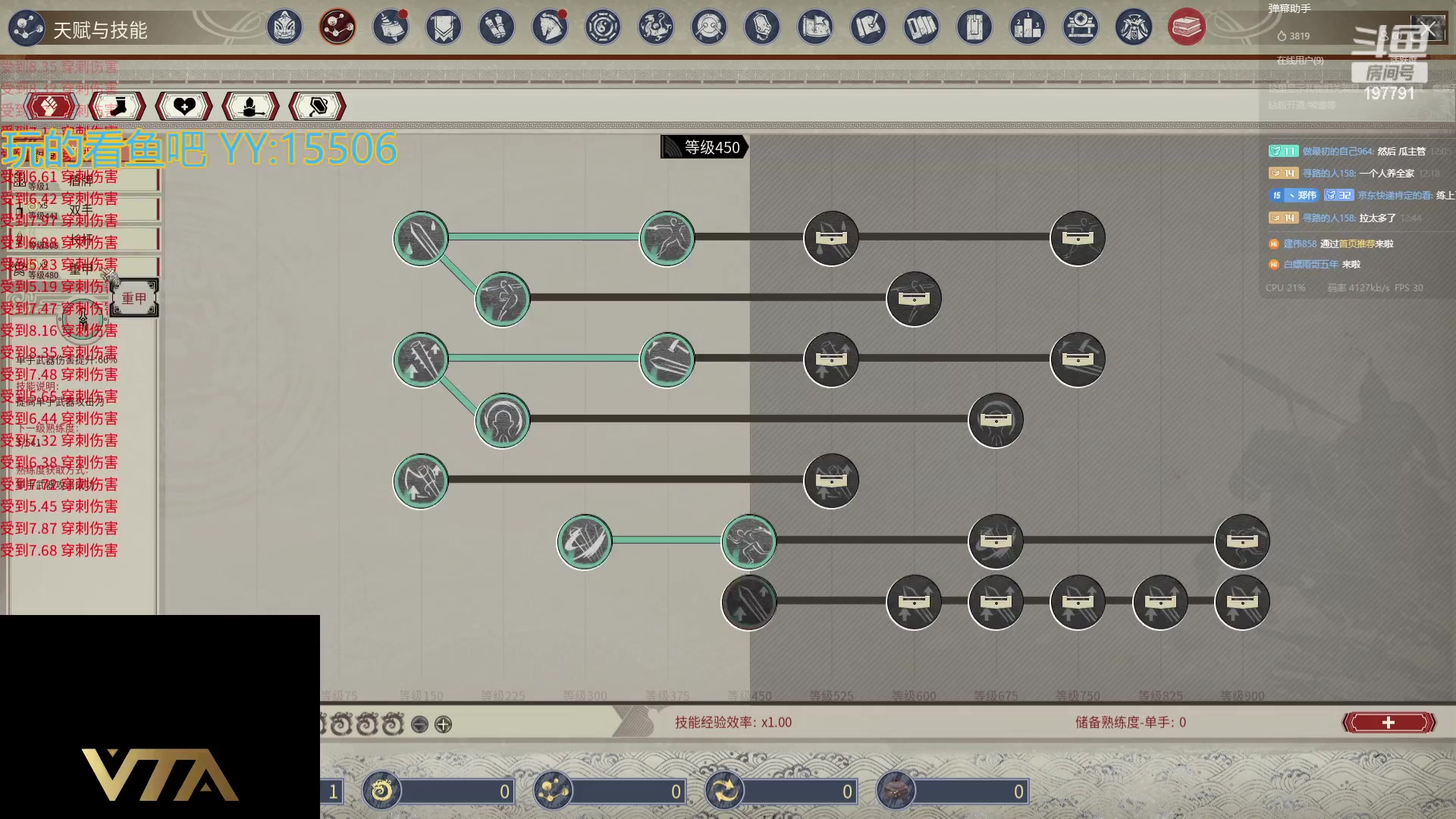Click the 等级450 level indicator badge
1456x819 pixels.
[704, 147]
